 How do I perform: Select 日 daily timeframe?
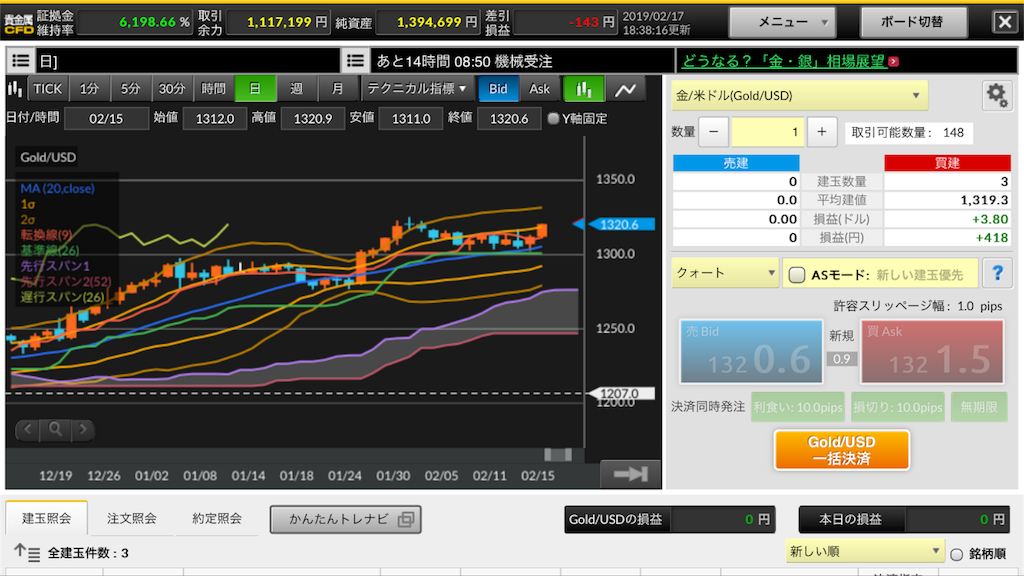pos(255,89)
